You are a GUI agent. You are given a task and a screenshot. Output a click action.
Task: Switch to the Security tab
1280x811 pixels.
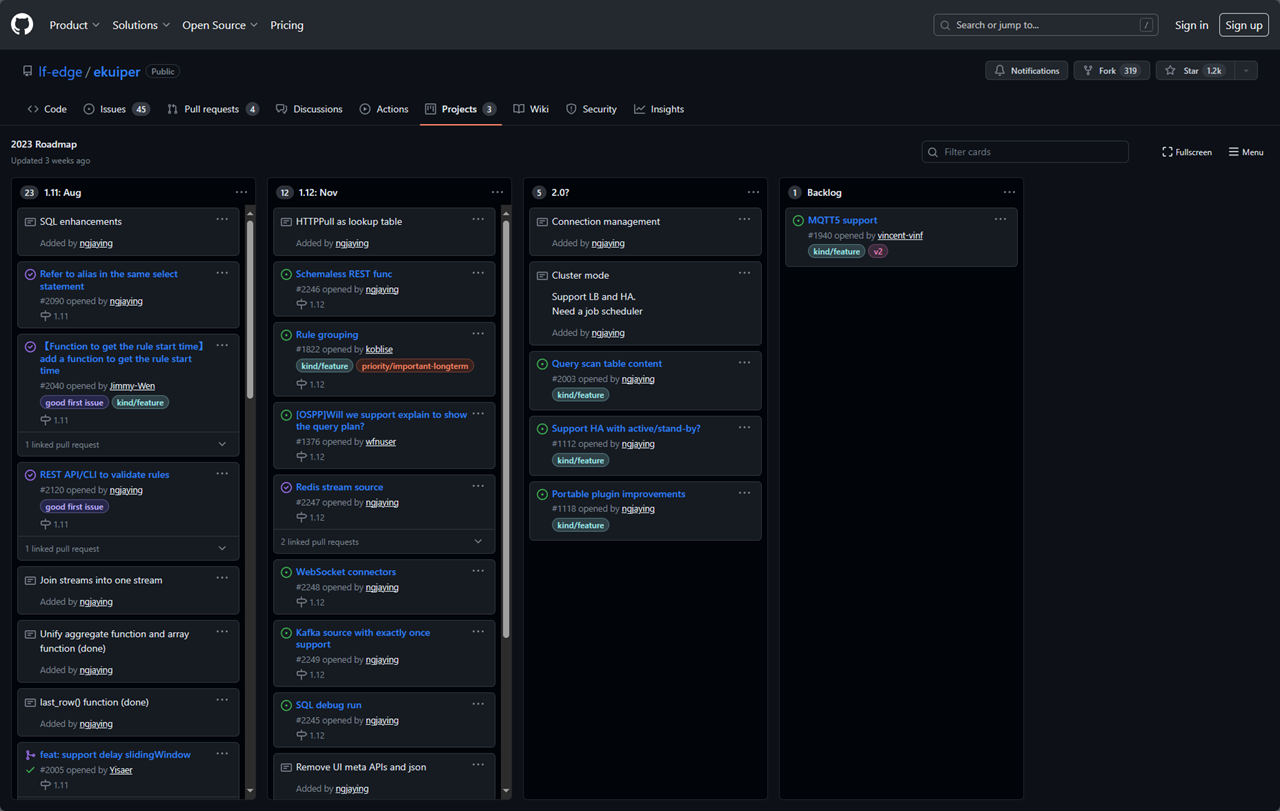point(591,109)
